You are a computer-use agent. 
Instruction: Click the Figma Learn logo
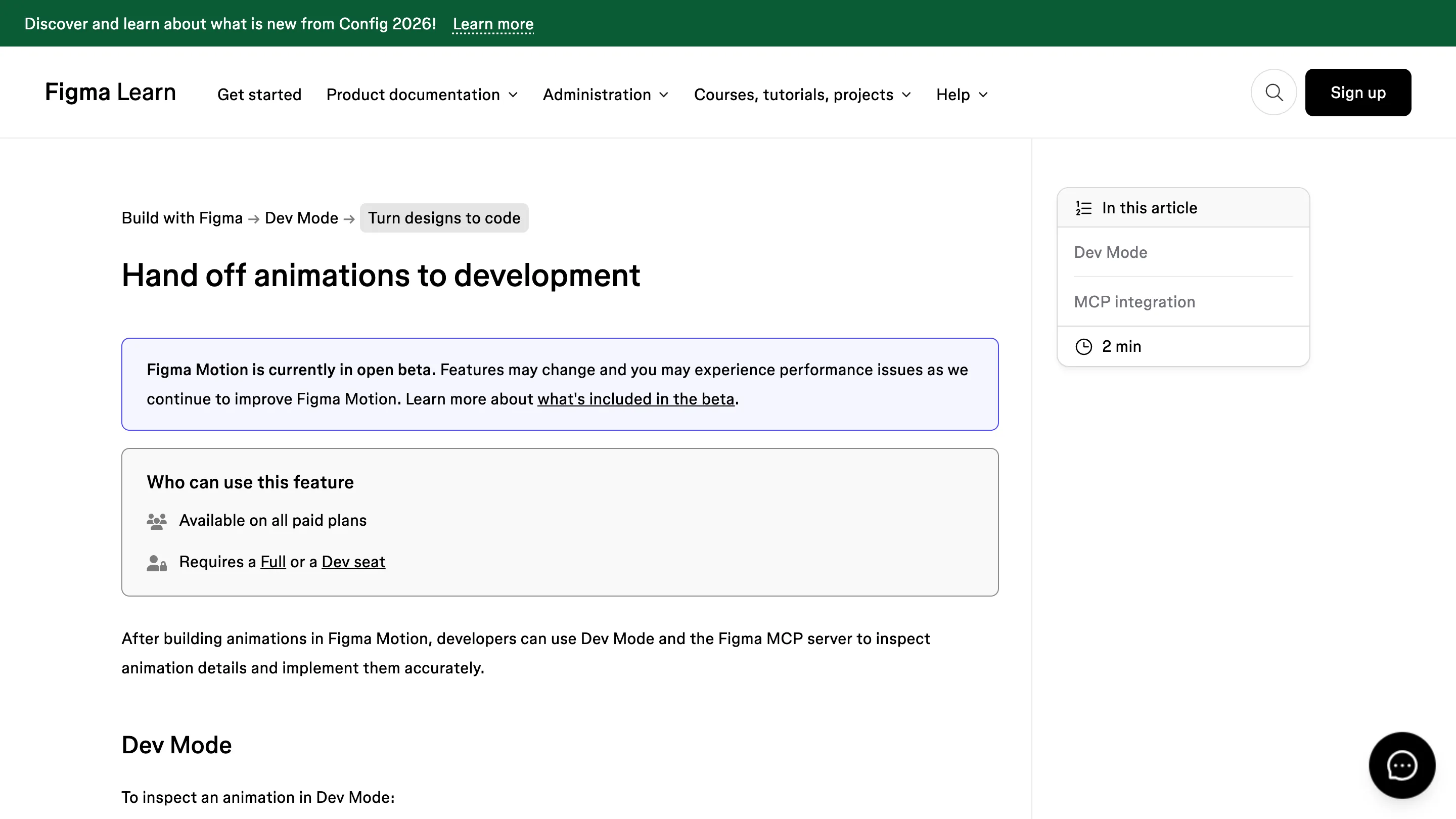coord(111,92)
